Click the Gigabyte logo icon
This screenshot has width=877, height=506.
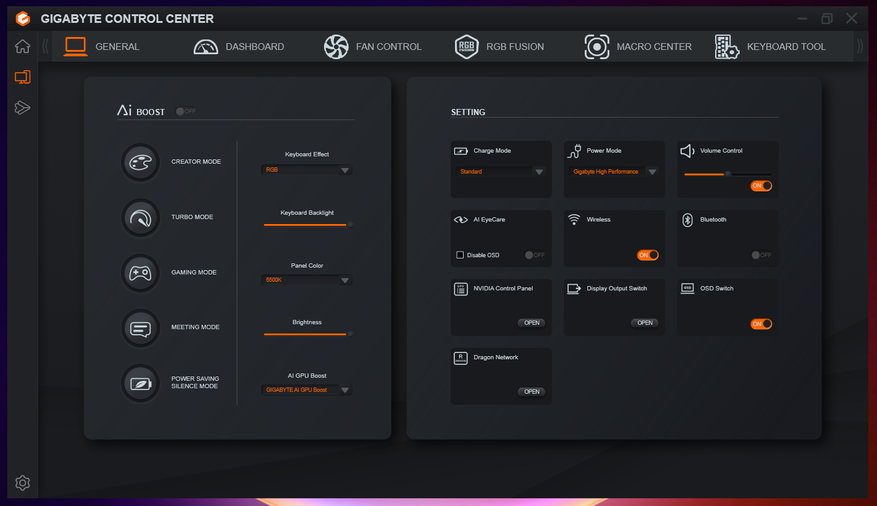tap(22, 18)
